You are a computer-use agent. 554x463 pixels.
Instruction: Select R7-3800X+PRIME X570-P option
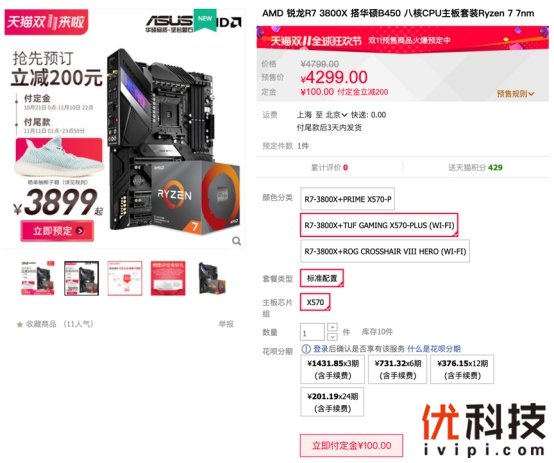pos(347,199)
